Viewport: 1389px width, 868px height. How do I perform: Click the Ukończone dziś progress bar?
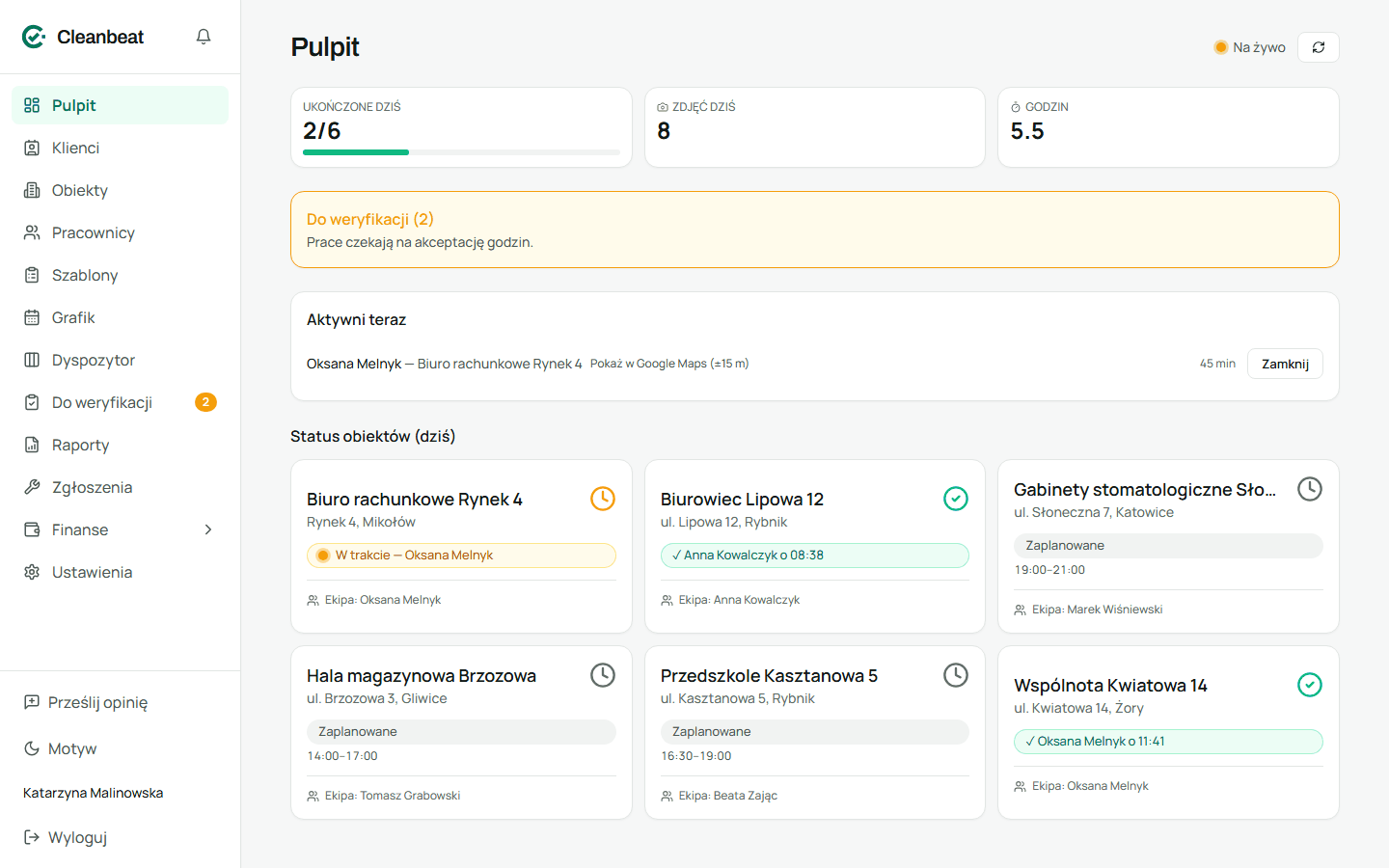click(x=461, y=152)
